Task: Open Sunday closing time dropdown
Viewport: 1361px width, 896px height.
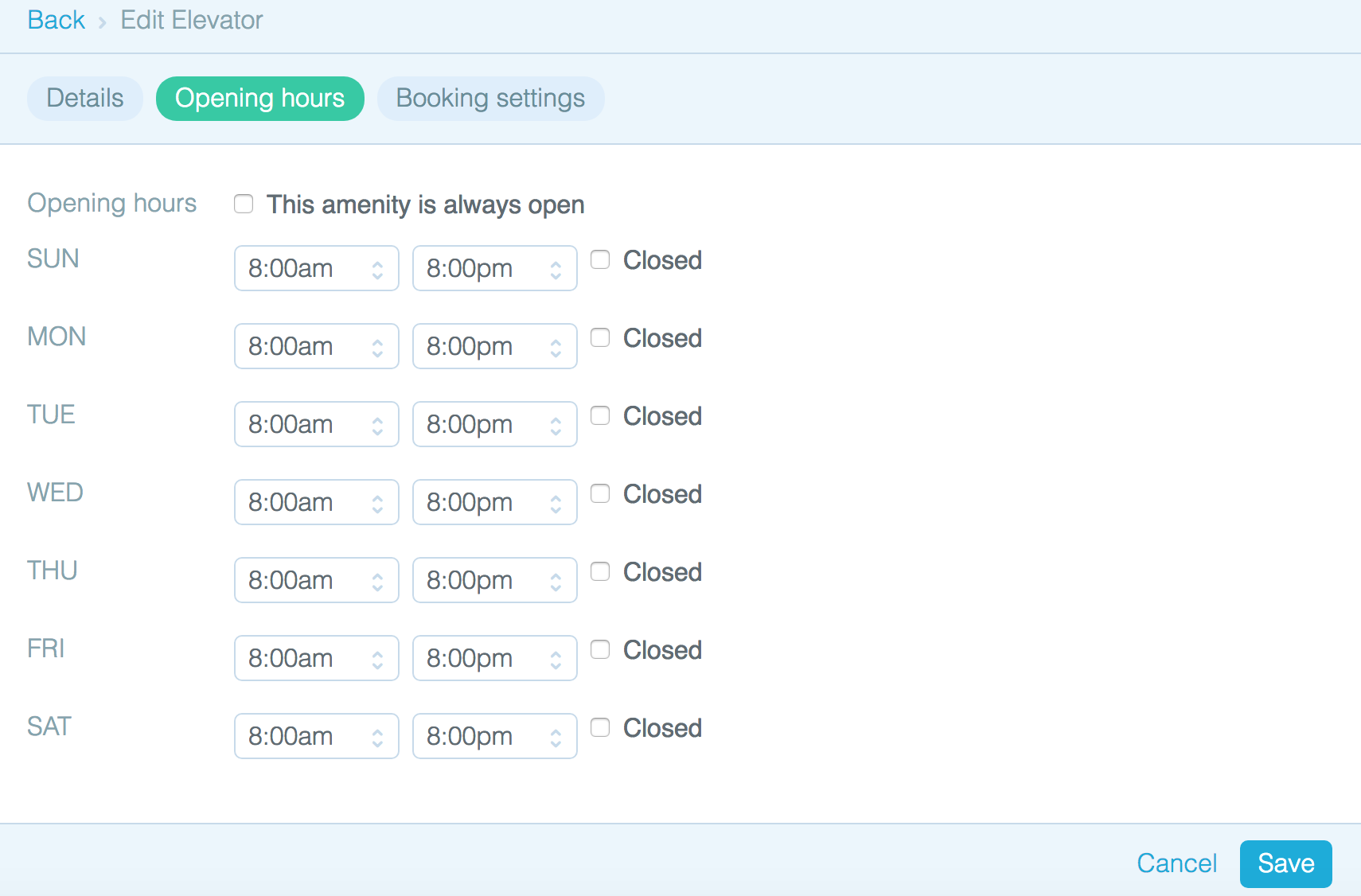Action: coord(494,268)
